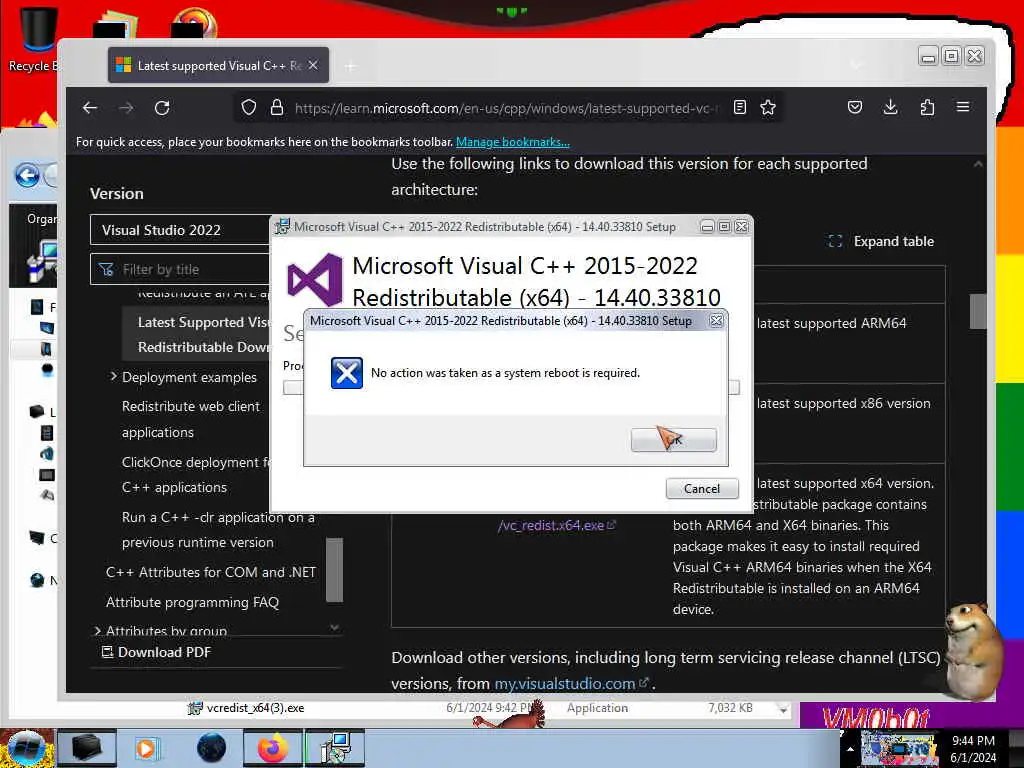Click the Visual Studio purple logo

pyautogui.click(x=315, y=280)
